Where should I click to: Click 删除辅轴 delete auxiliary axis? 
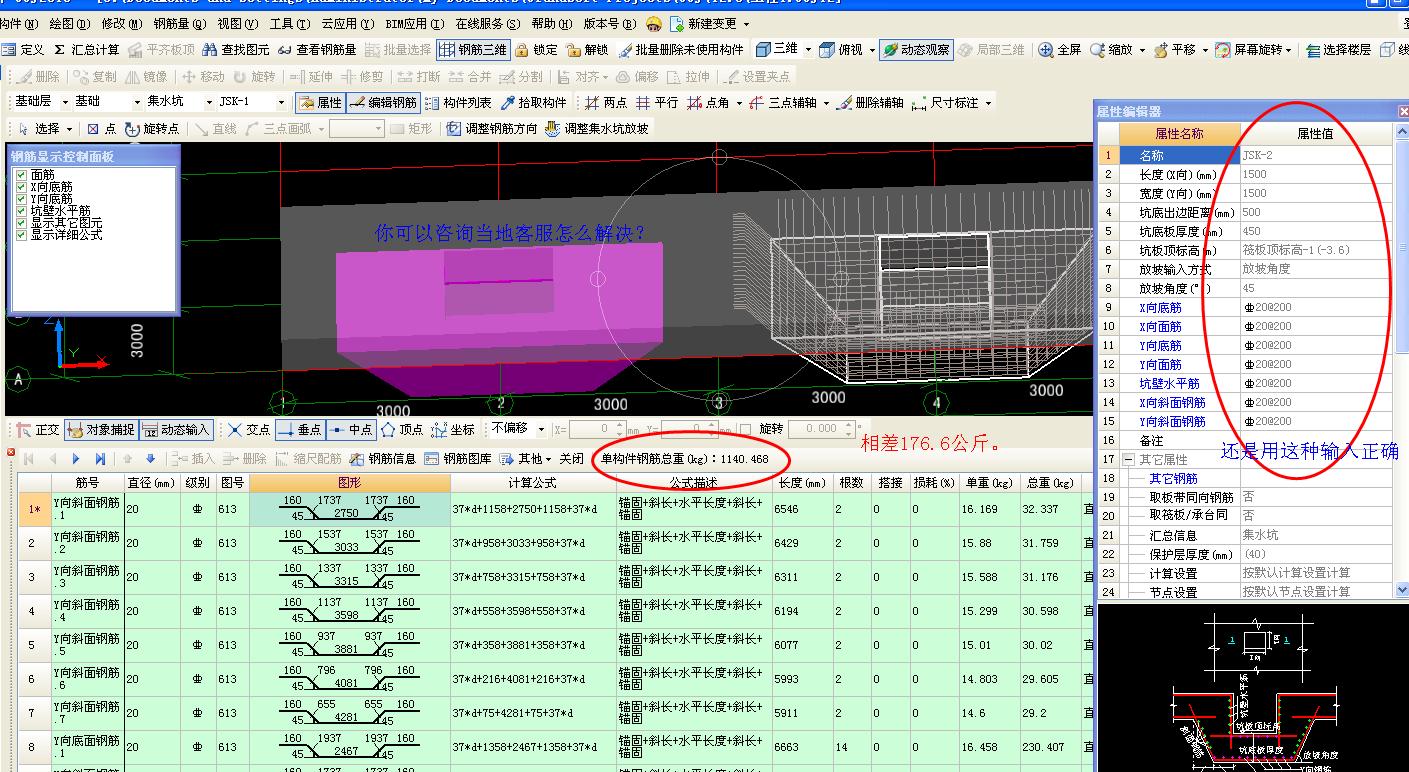[x=869, y=102]
